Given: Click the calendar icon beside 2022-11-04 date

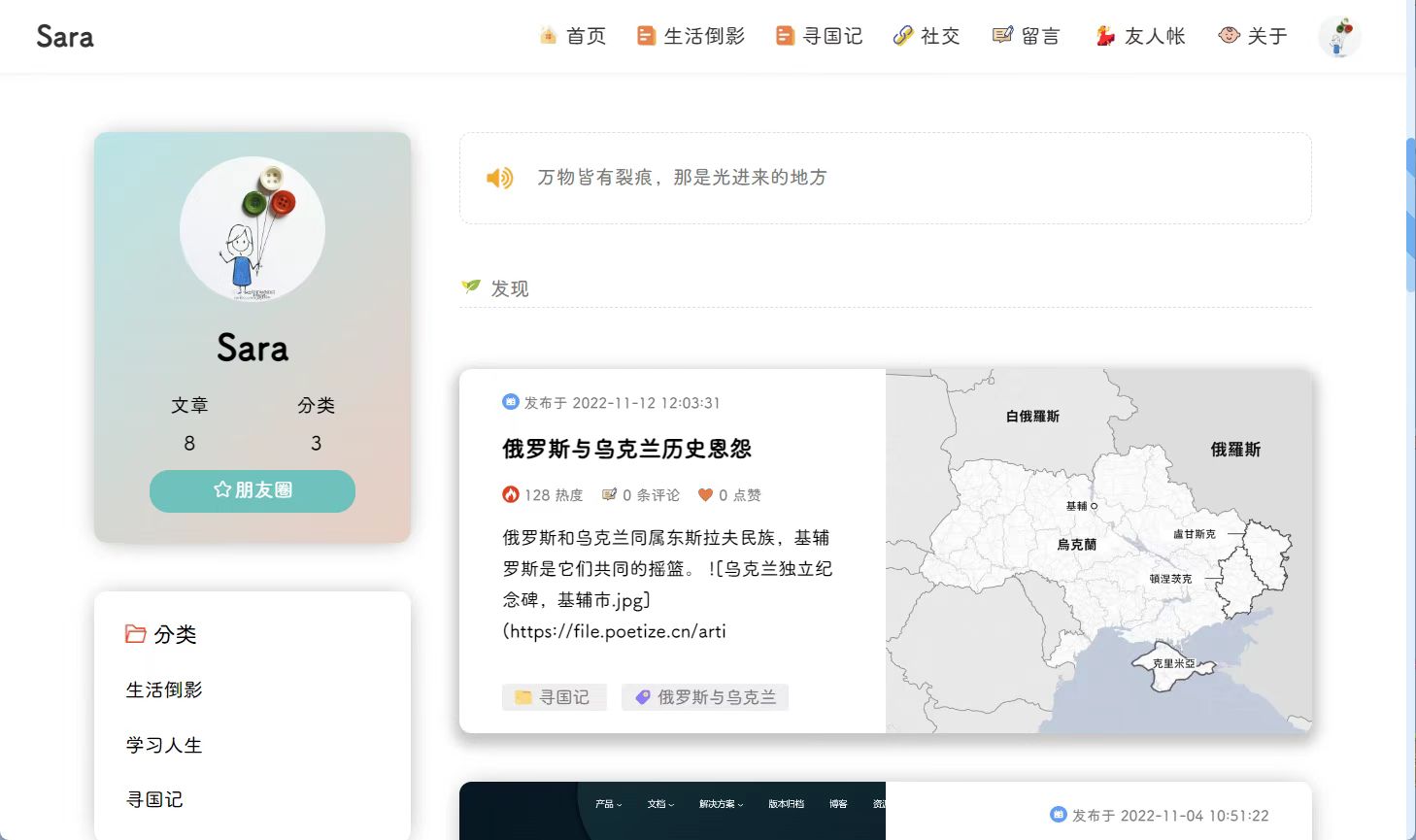Looking at the screenshot, I should [x=1059, y=814].
